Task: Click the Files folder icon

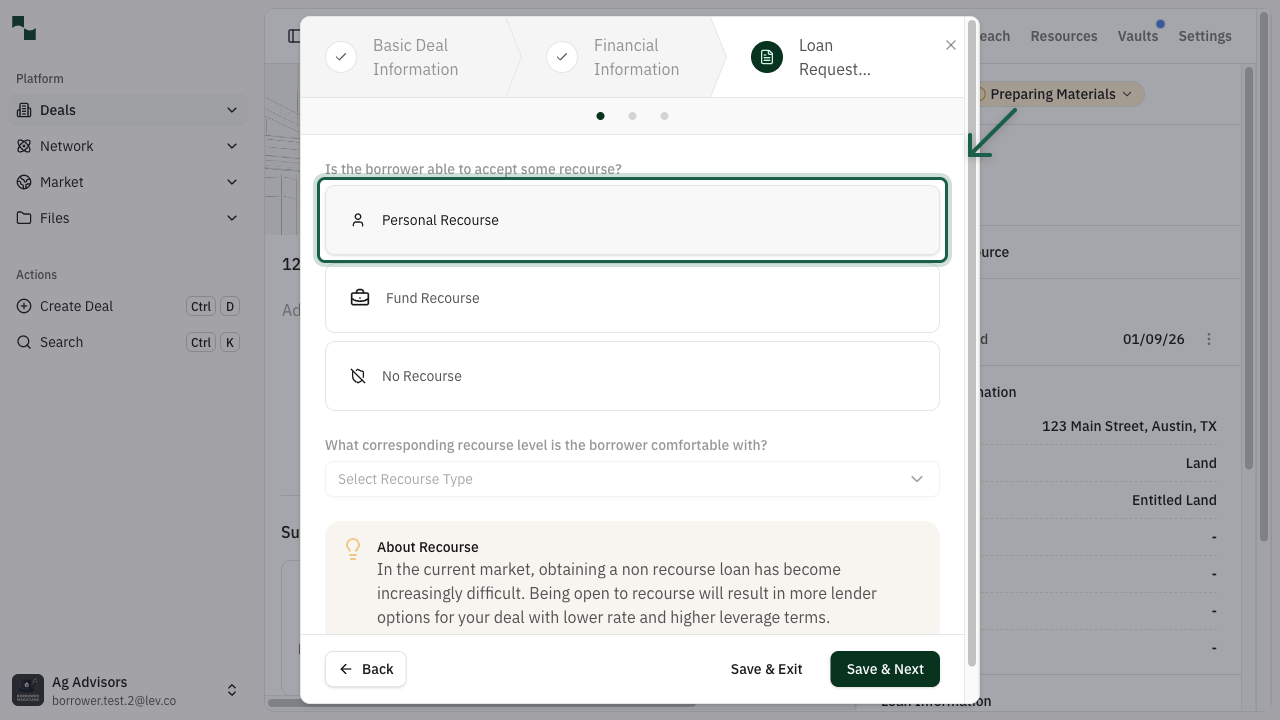Action: [x=22, y=217]
